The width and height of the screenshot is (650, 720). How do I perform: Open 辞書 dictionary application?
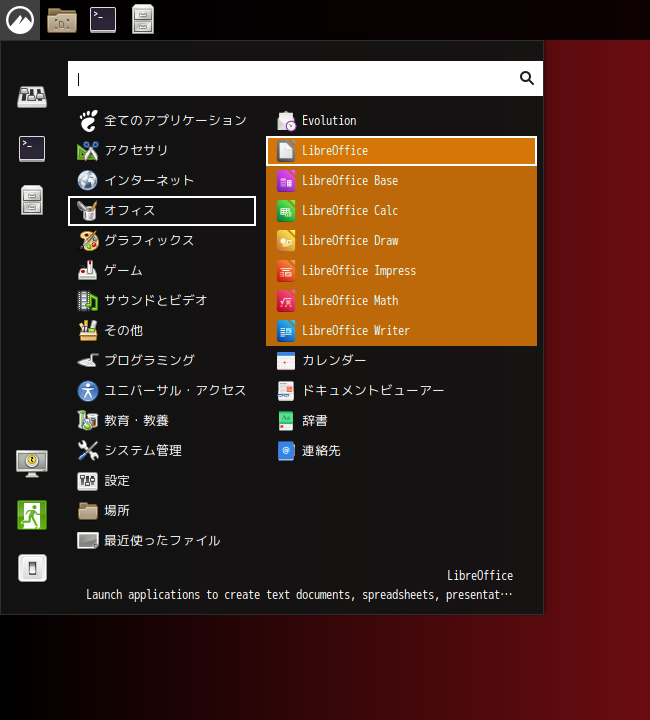[402, 421]
